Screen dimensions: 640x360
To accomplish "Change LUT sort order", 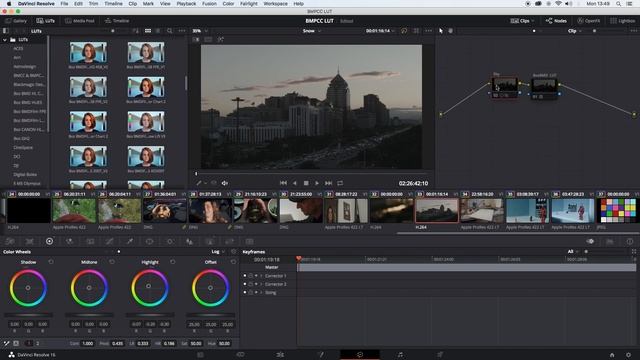I will coord(136,31).
